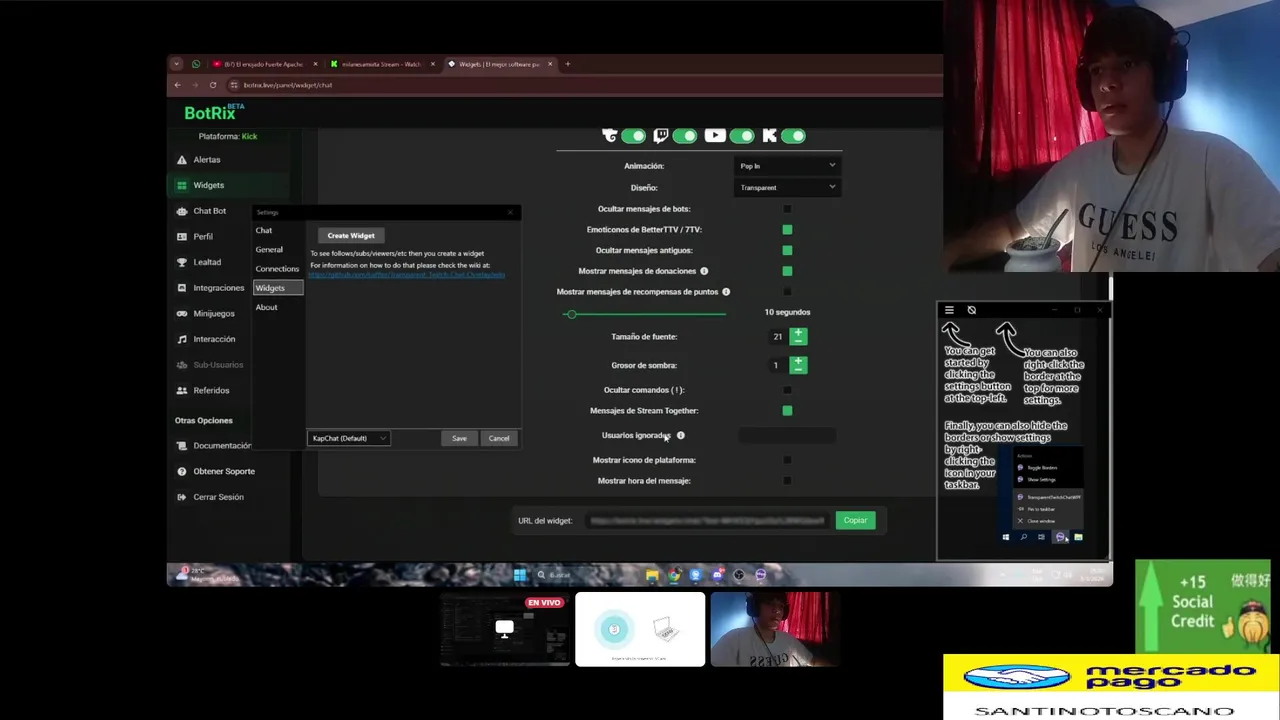Uncheck Ocultar mensajes antiguos
The width and height of the screenshot is (1280, 720).
(787, 250)
